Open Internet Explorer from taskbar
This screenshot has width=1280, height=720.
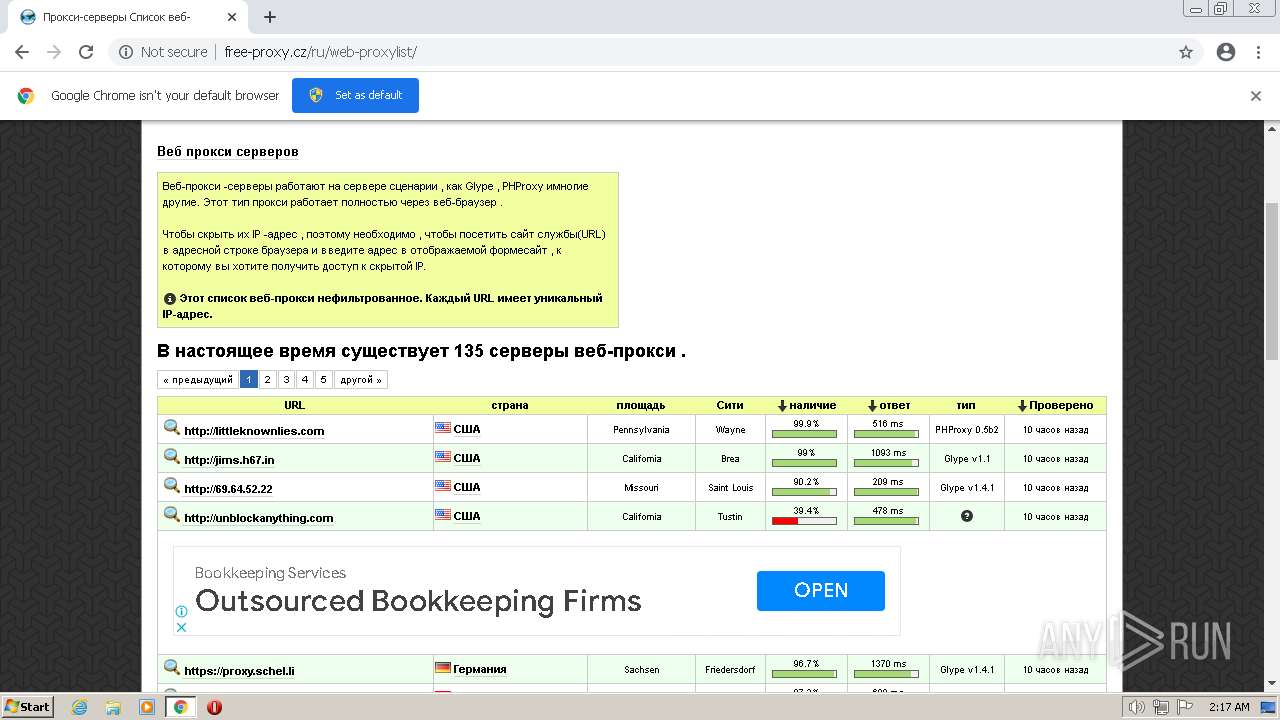click(x=79, y=707)
